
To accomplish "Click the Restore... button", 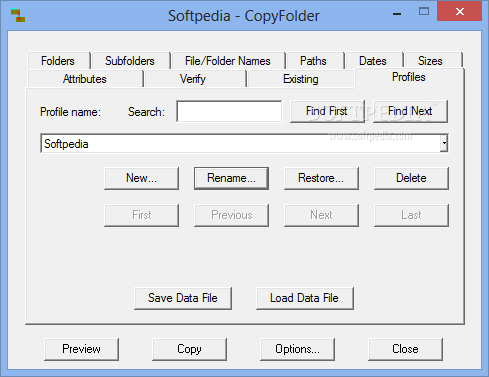I will 321,178.
